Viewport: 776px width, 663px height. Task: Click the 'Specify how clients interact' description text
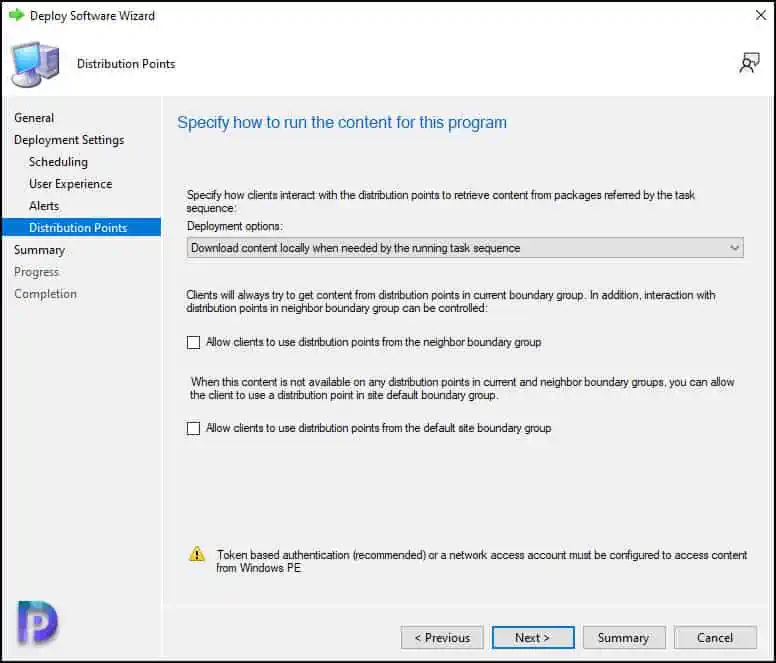tap(440, 201)
